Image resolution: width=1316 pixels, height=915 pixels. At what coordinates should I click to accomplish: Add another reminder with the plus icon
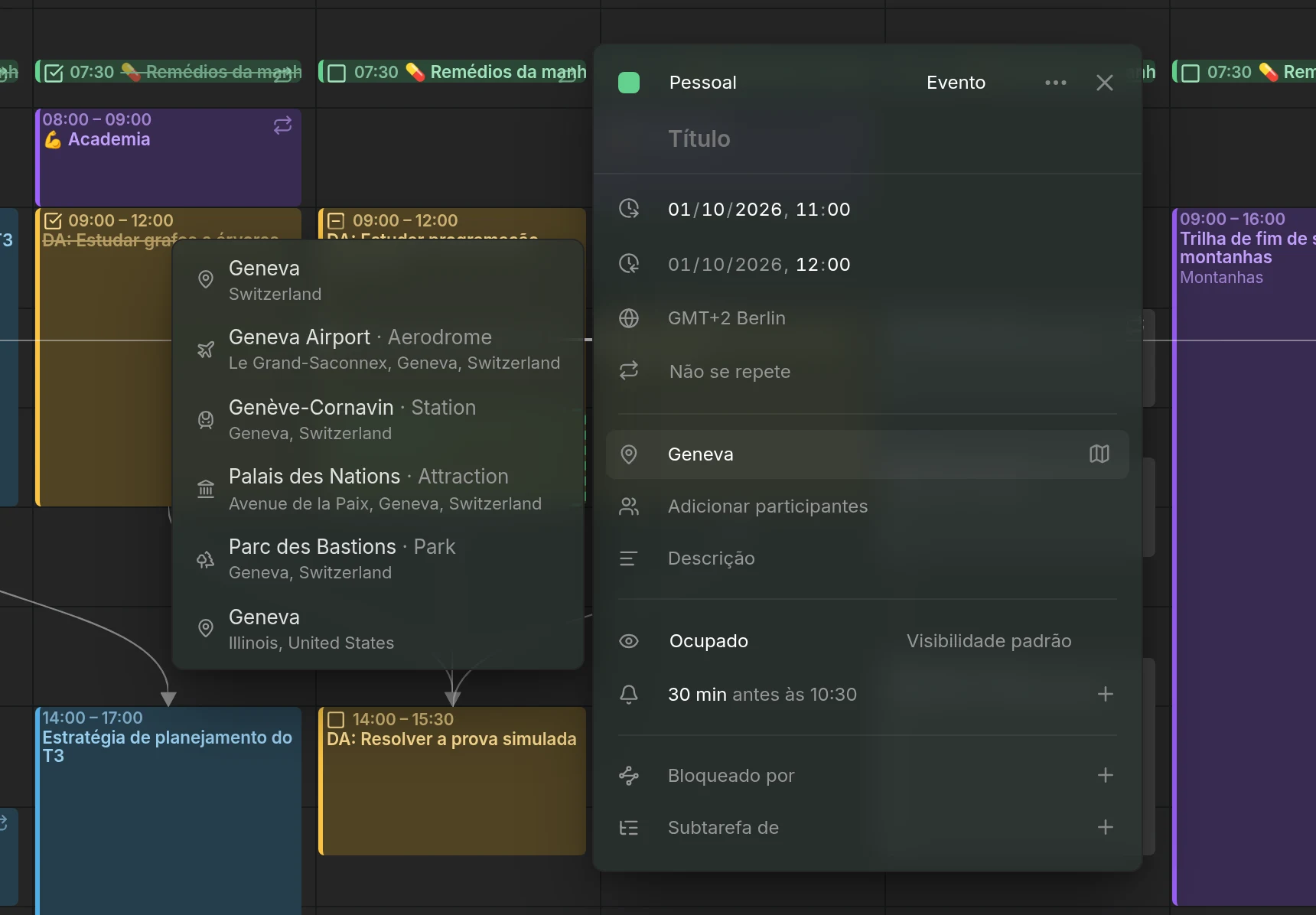pos(1105,694)
